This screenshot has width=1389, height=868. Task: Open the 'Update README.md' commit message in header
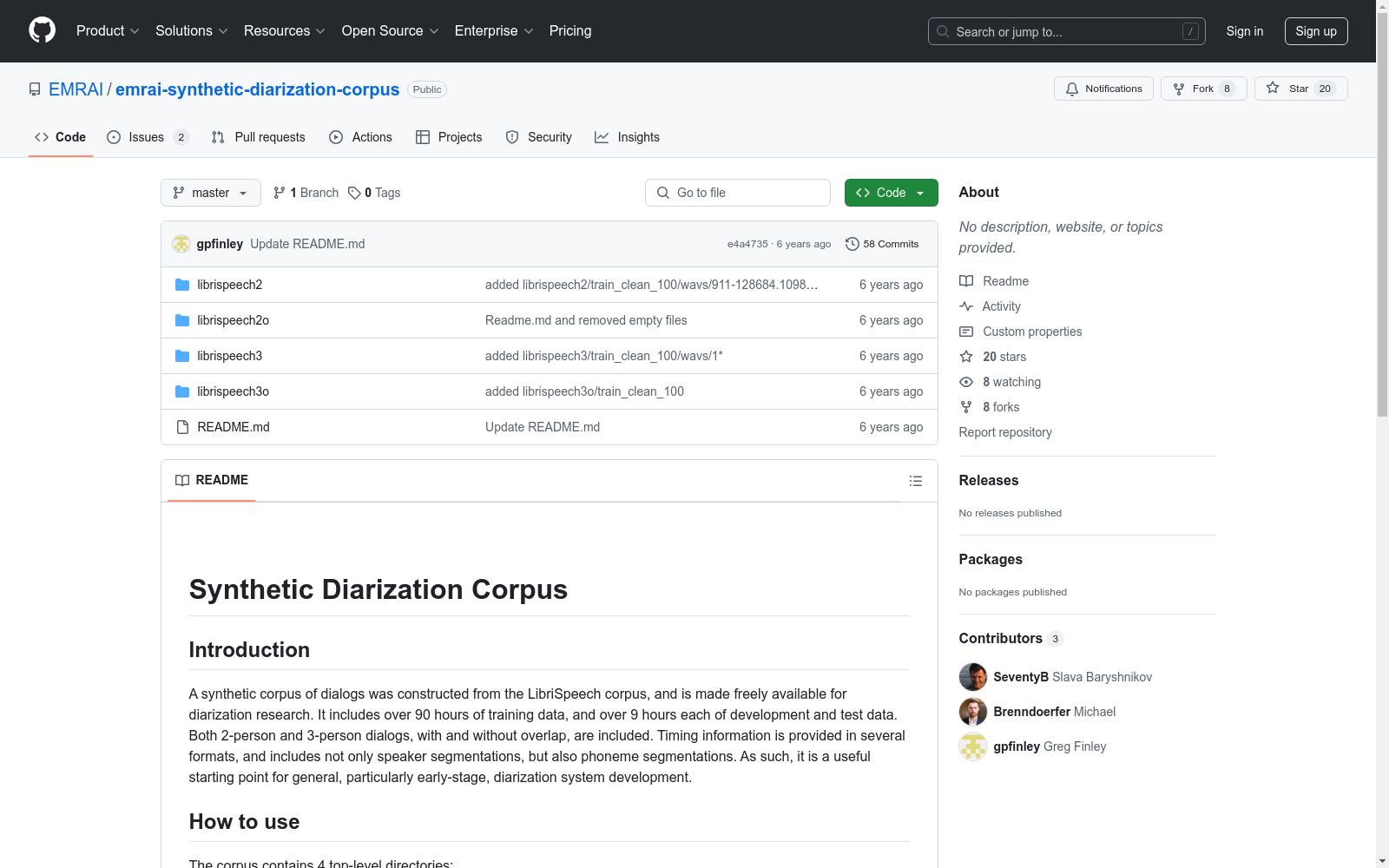(x=307, y=244)
